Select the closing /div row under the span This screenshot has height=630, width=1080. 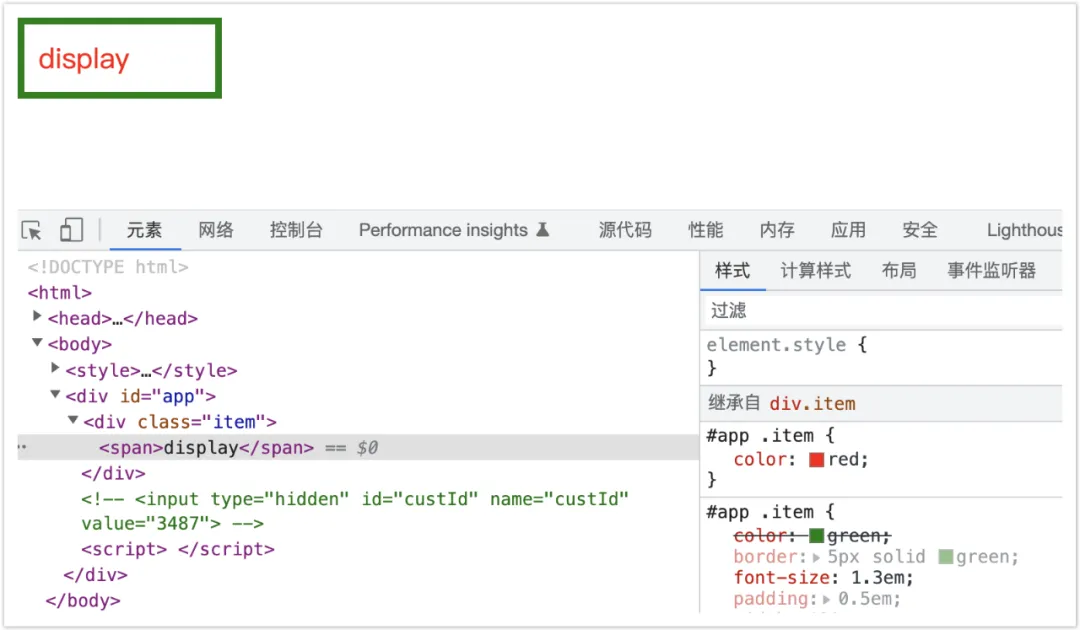point(114,474)
